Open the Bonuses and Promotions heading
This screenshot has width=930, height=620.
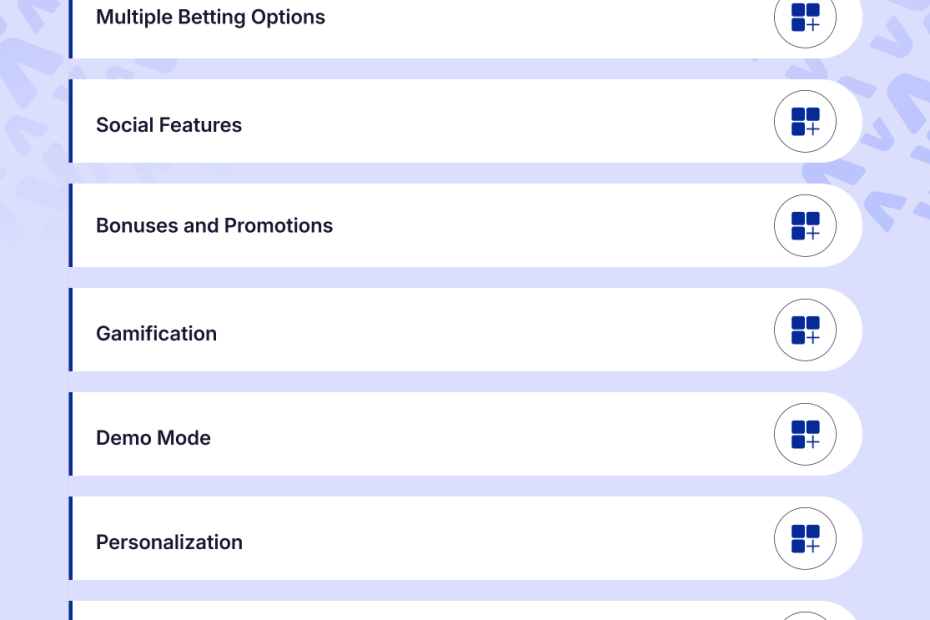tap(214, 226)
